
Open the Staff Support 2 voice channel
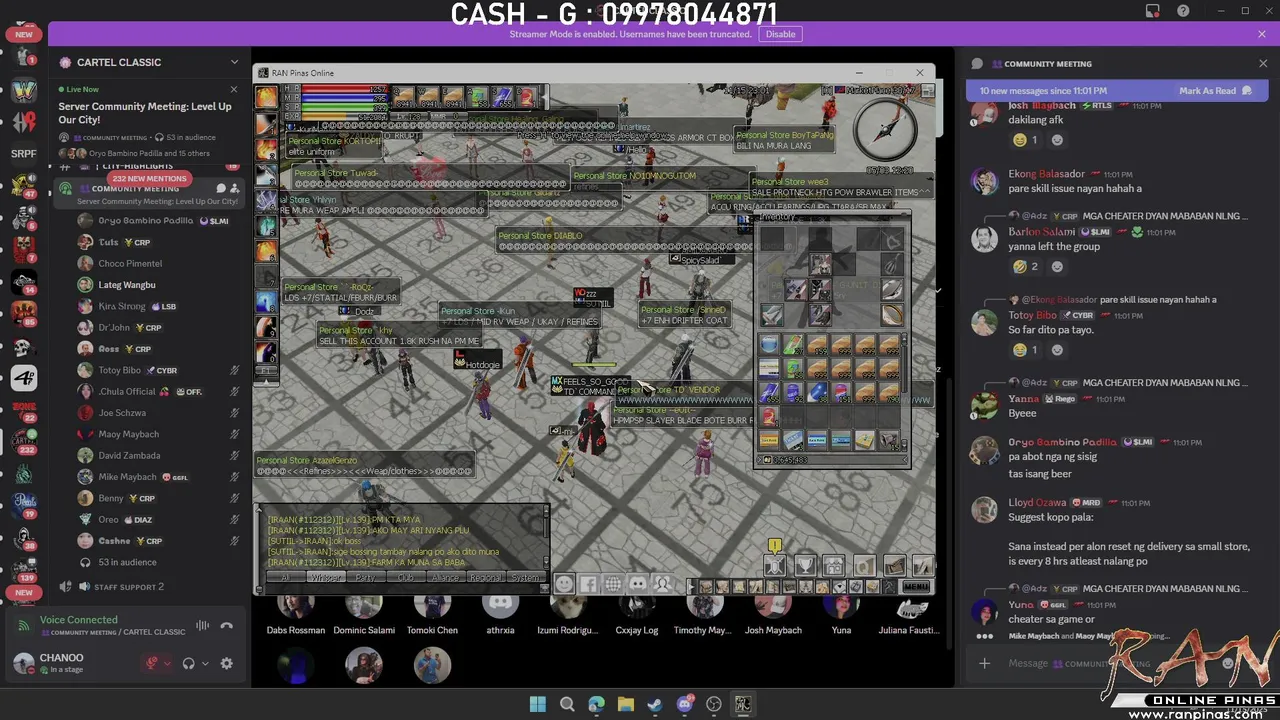click(x=129, y=587)
